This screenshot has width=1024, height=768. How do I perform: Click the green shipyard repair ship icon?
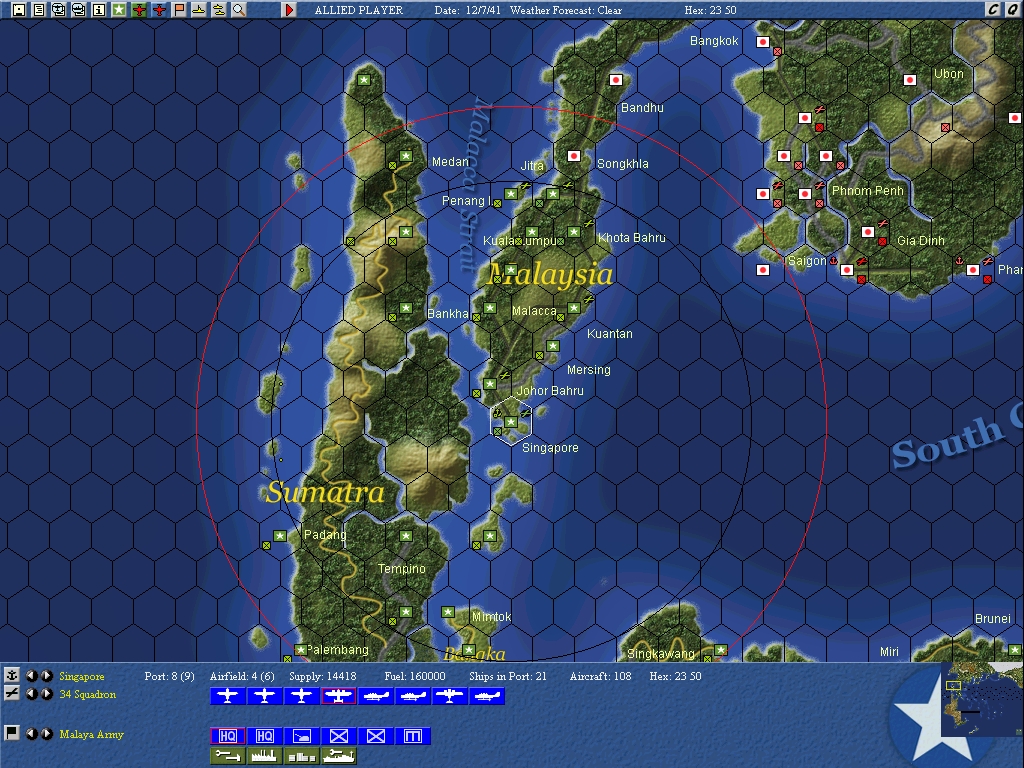tap(338, 756)
